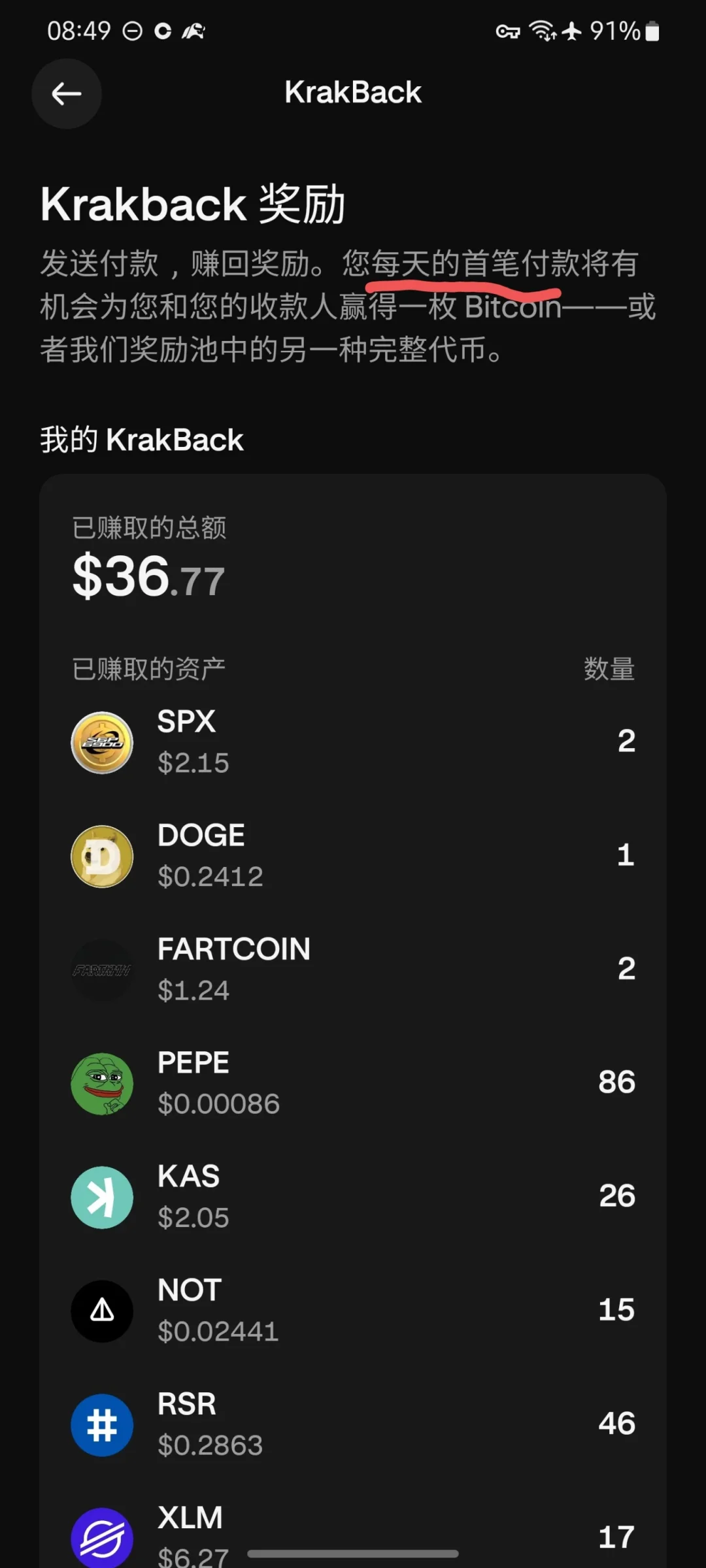Screen dimensions: 706x1568
Task: Tap the PEPE quantity 86
Action: (x=616, y=1082)
